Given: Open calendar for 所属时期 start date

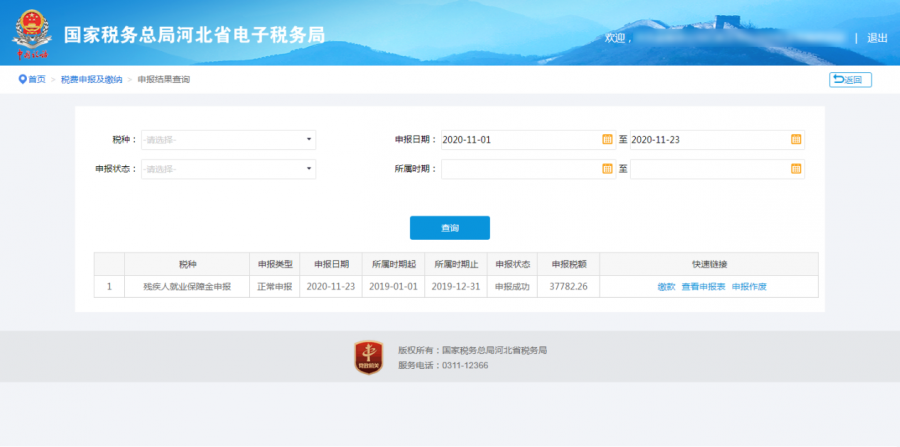Looking at the screenshot, I should click(x=607, y=169).
